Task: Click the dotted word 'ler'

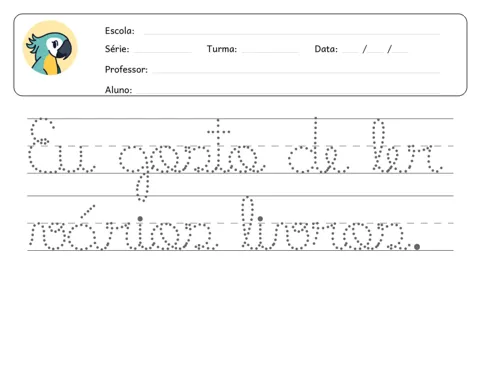Action: tap(407, 146)
